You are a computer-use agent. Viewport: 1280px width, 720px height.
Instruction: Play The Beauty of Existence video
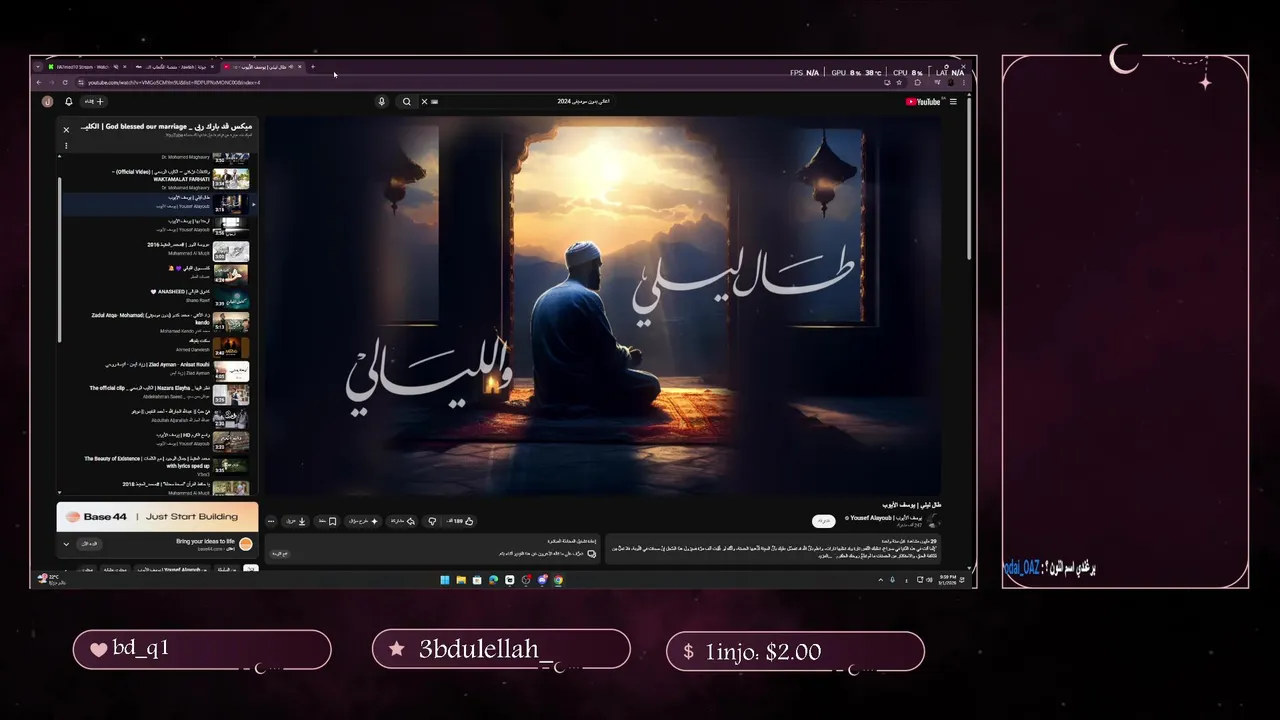click(x=156, y=464)
